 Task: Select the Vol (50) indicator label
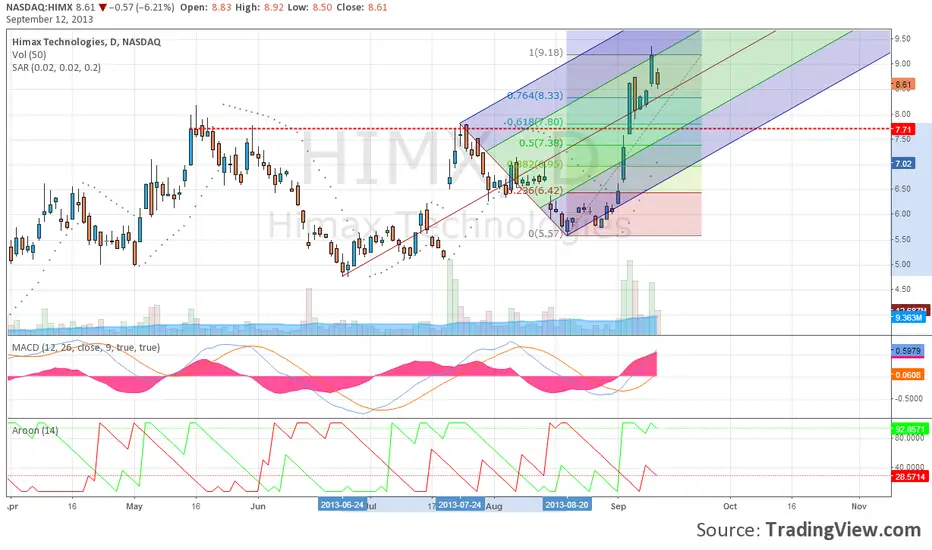29,55
